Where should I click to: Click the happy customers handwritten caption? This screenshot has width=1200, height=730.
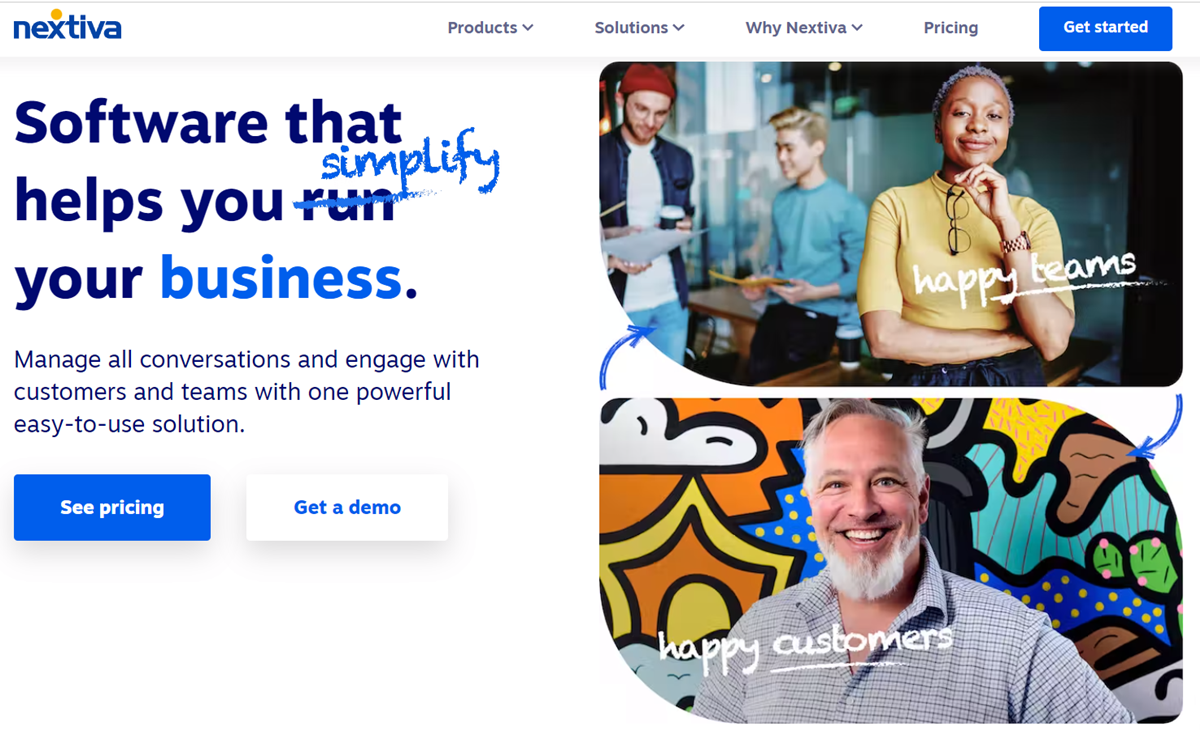[805, 642]
